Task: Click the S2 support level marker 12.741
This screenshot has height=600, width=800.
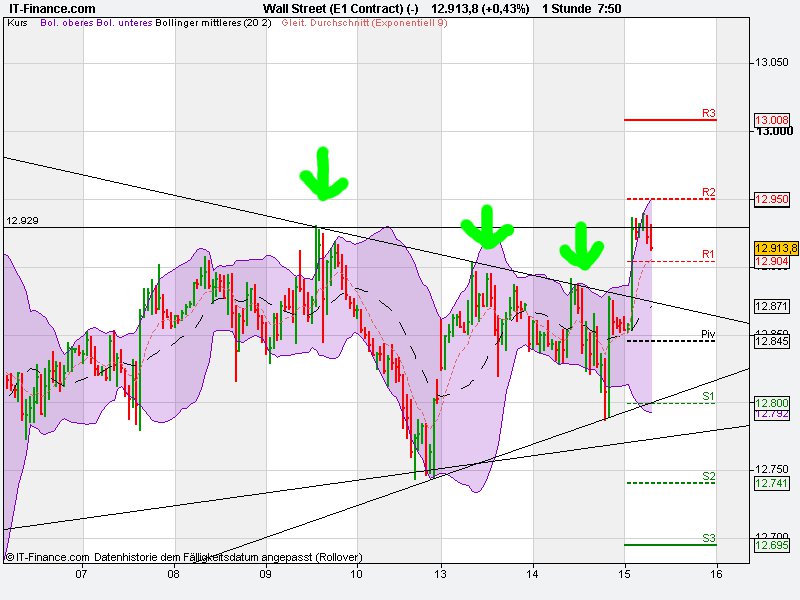Action: click(771, 484)
